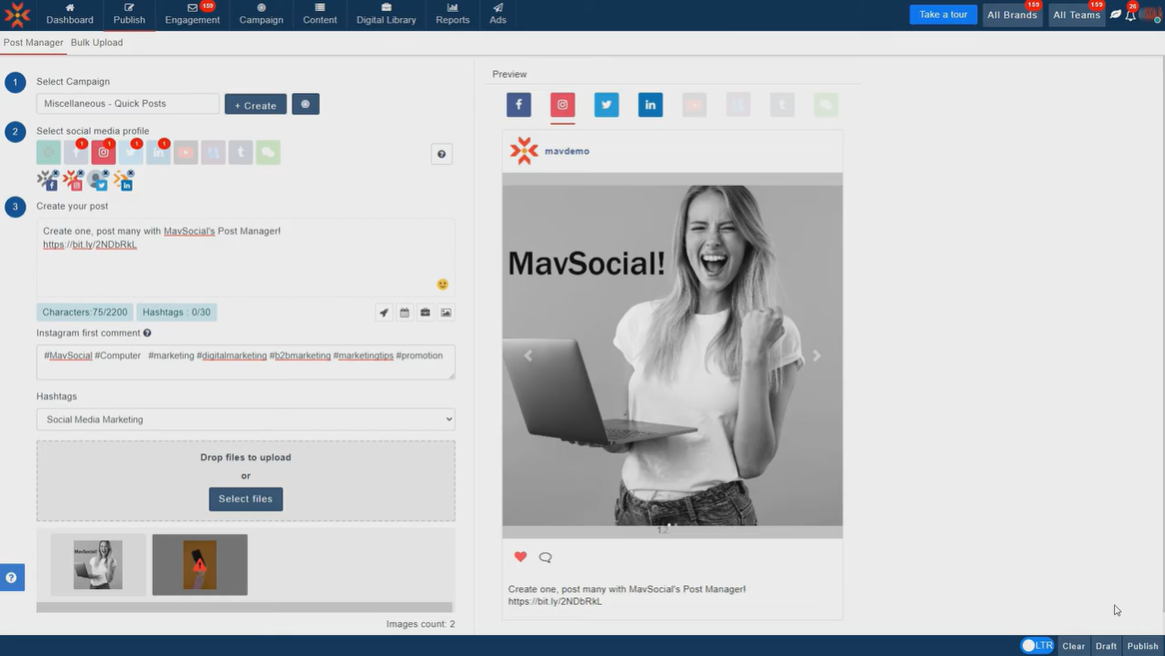Screen dimensions: 1165x656
Task: Like the post with the heart icon
Action: [520, 557]
